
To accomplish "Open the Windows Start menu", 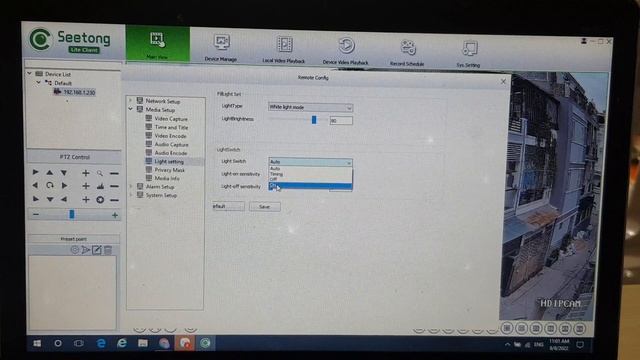I will [37, 343].
